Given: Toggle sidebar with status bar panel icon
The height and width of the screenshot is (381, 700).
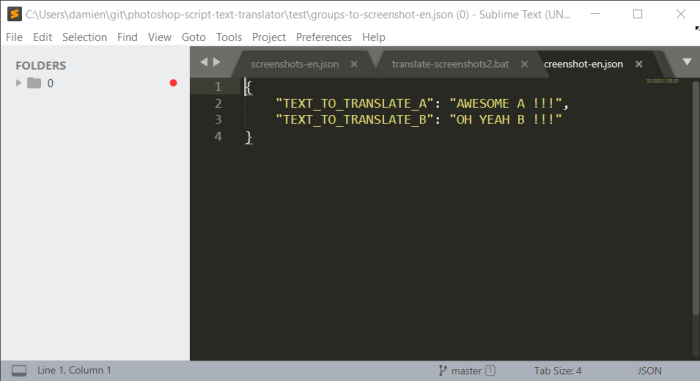Looking at the screenshot, I should pos(19,370).
